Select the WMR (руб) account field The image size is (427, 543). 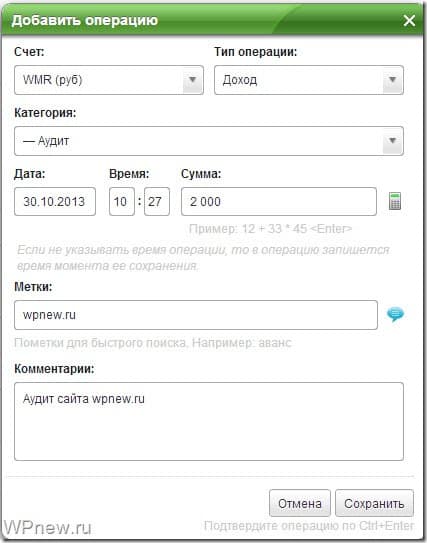click(109, 80)
